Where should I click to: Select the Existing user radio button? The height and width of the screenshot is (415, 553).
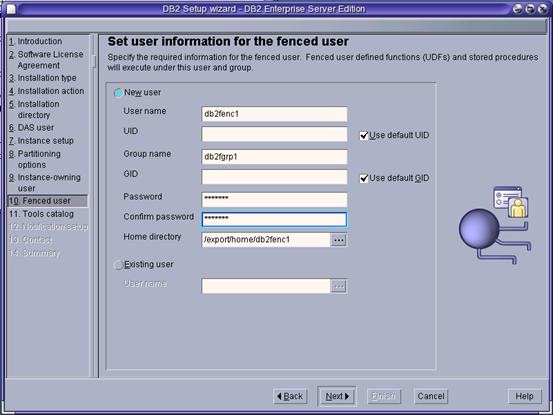tap(118, 265)
